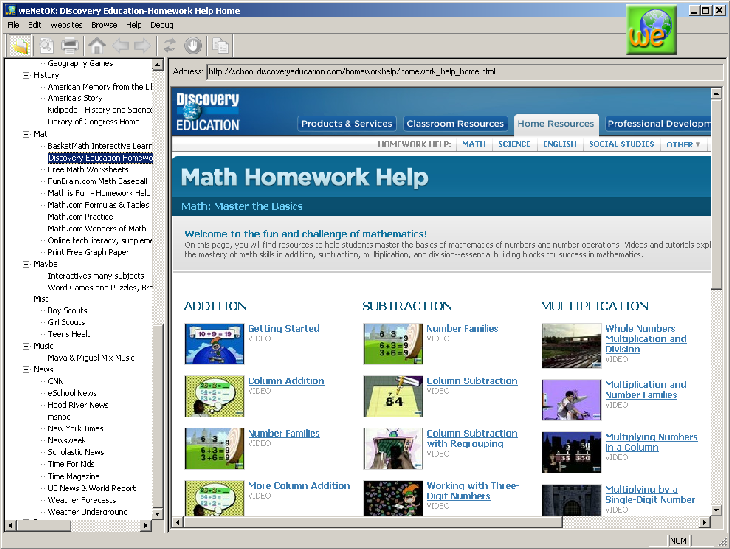
Task: Open Column Subtraction with Regrouping link
Action: click(x=472, y=438)
